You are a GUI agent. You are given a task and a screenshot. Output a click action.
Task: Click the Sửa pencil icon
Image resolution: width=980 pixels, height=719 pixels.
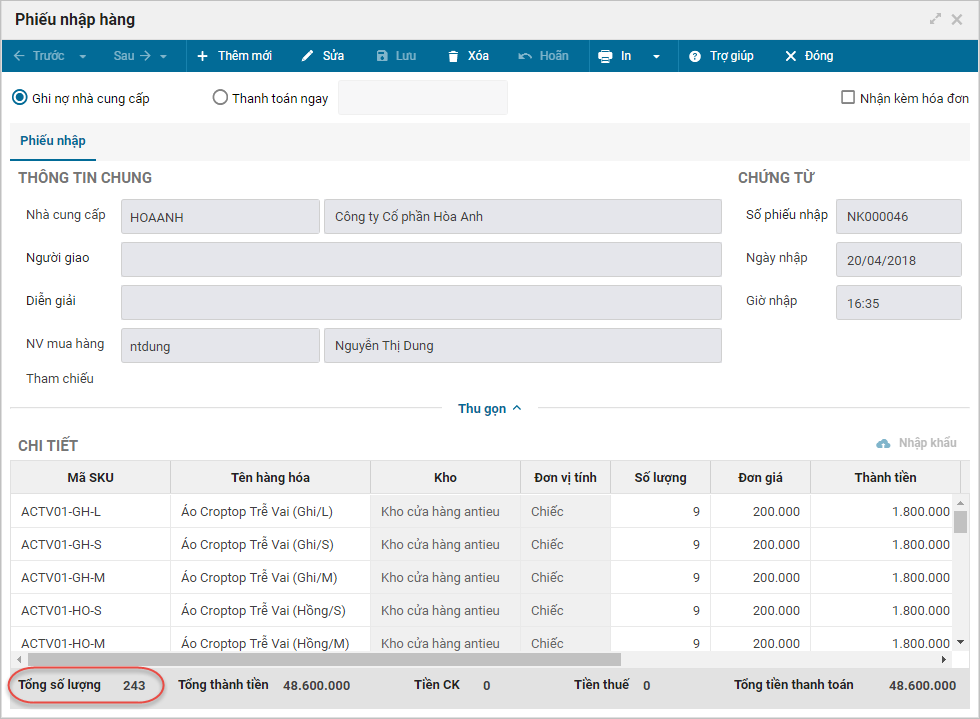coord(308,56)
